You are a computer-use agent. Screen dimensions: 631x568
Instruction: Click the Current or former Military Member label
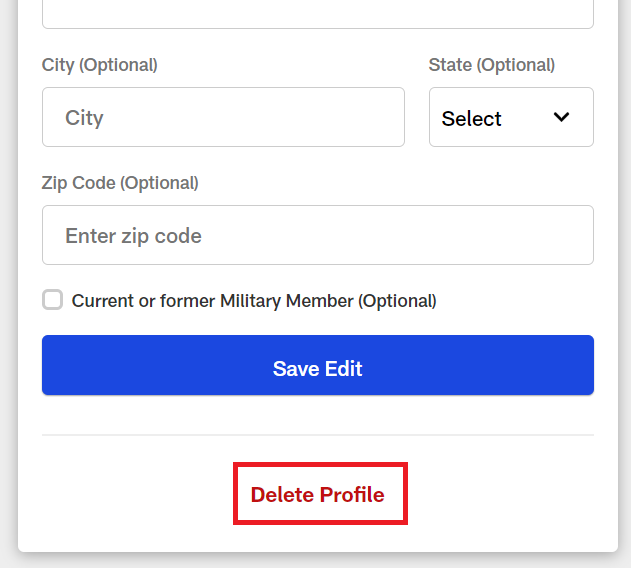click(x=213, y=301)
